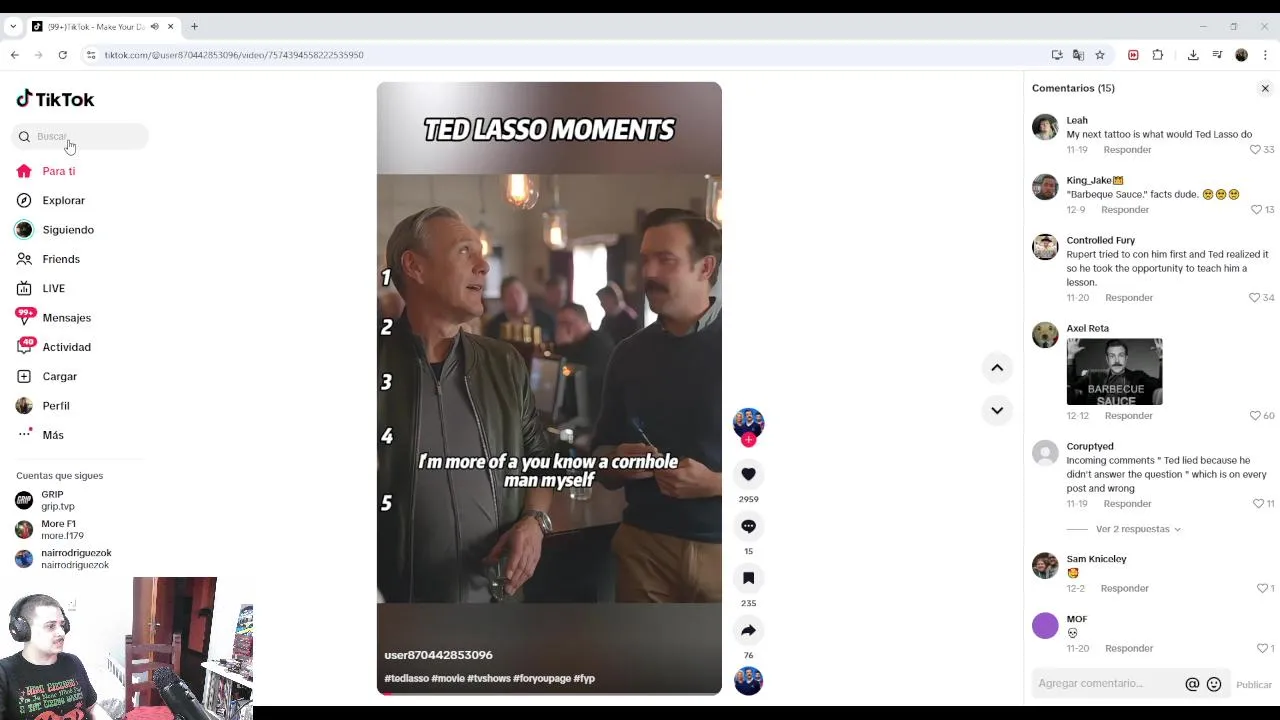This screenshot has height=720, width=1280.
Task: Reply to Controlled Fury's comment
Action: pyautogui.click(x=1129, y=298)
